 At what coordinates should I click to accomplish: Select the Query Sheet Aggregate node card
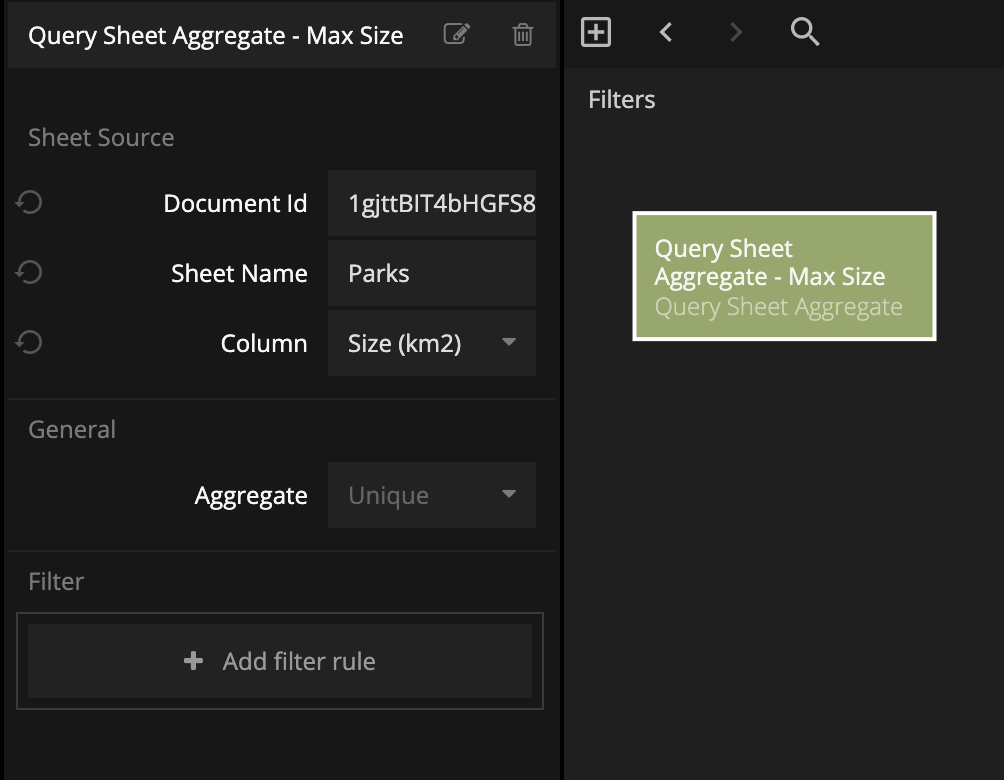tap(784, 276)
